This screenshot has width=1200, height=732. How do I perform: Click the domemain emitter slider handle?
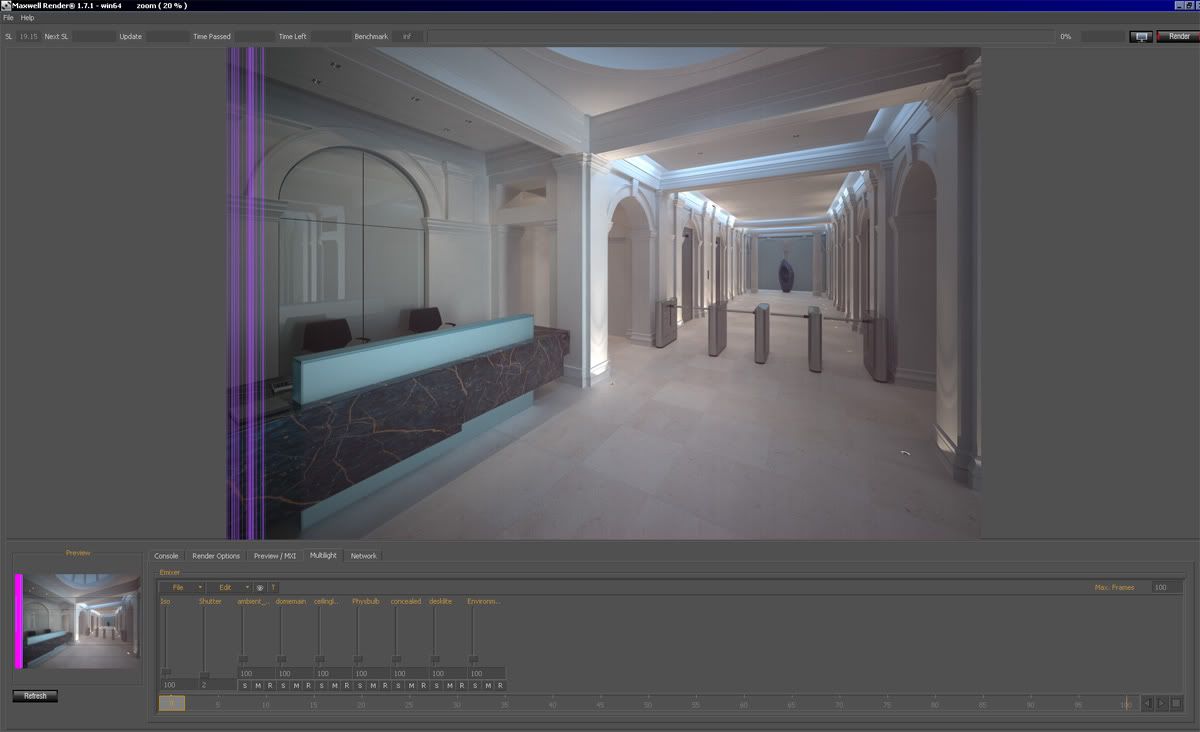click(281, 659)
